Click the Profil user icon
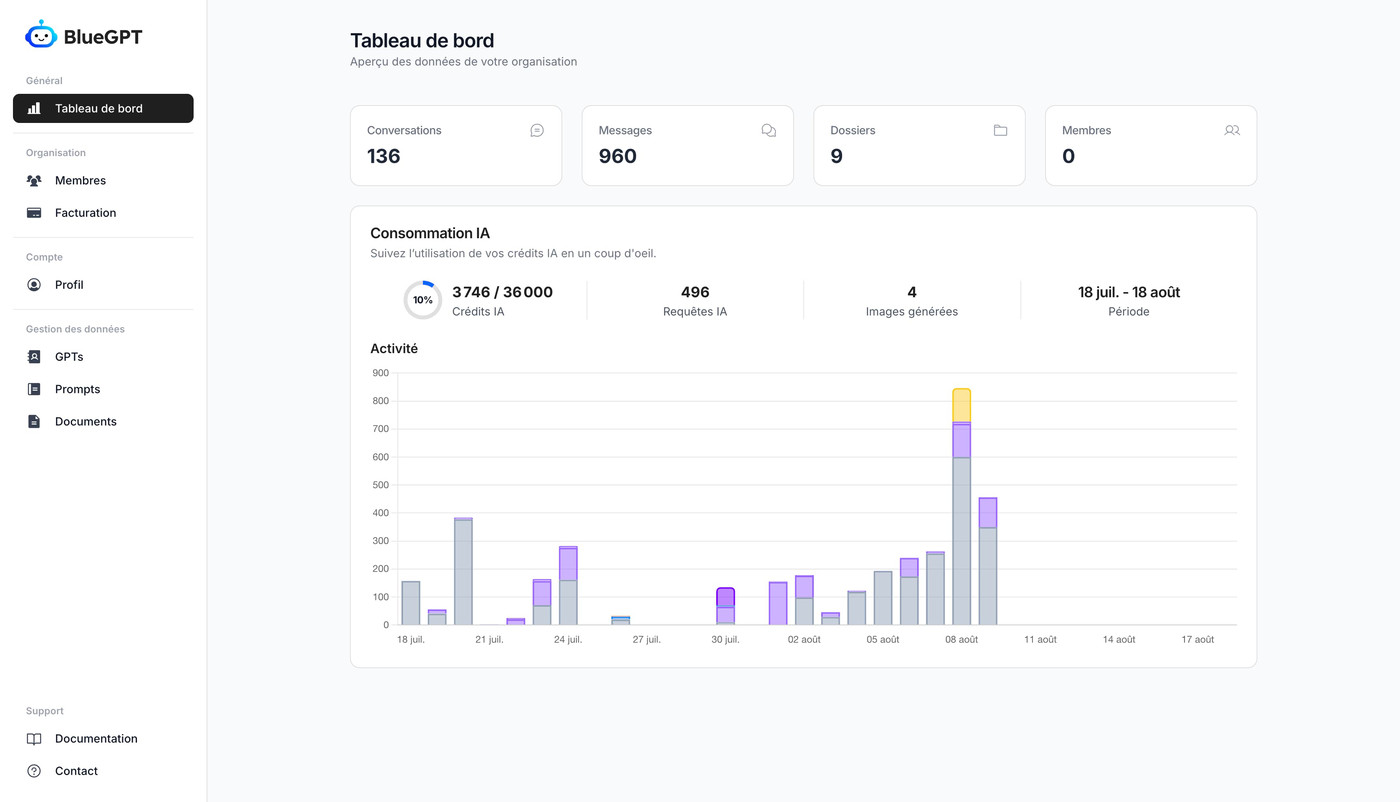Viewport: 1400px width, 802px height. pyautogui.click(x=35, y=284)
